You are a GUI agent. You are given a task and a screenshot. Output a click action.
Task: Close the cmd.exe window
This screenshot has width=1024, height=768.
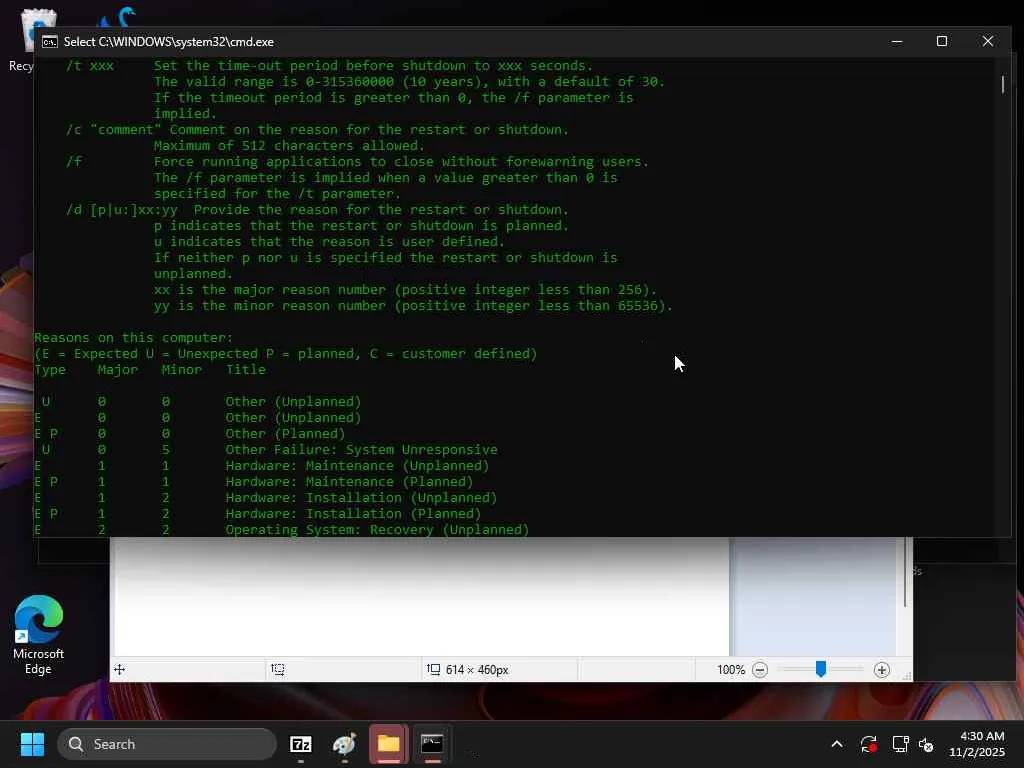[x=987, y=42]
